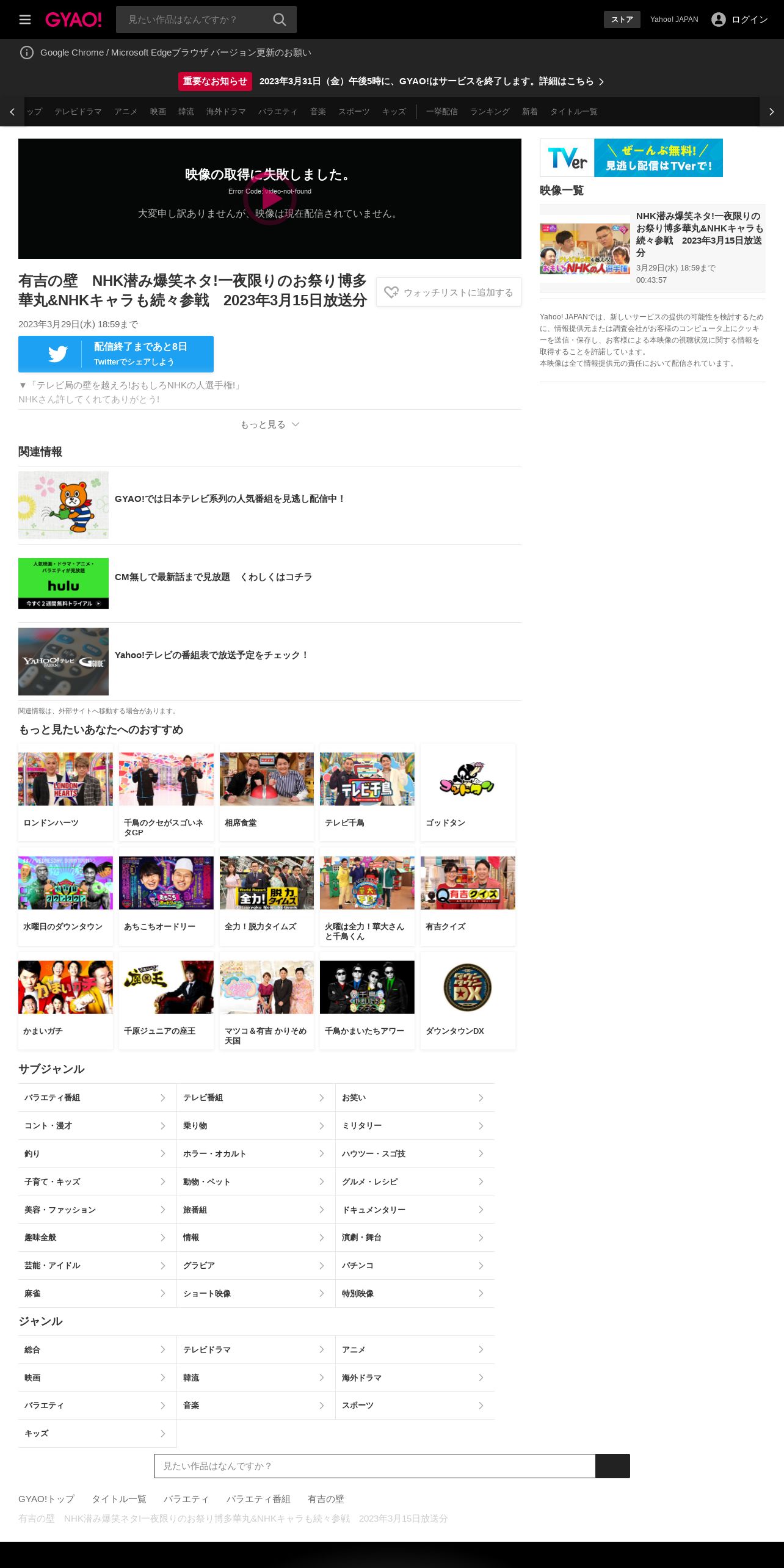Open the キッズ genre row at bottom
This screenshot has width=784, height=1568.
coord(97,1434)
